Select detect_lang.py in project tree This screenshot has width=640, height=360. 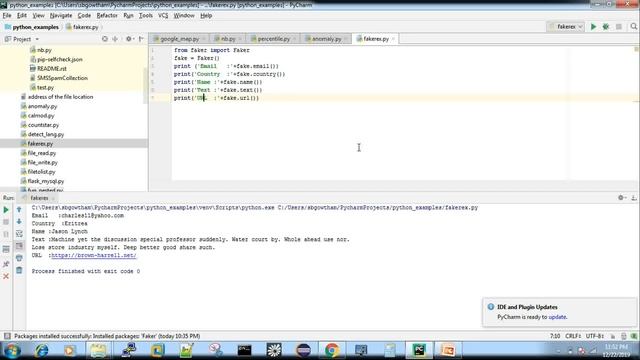(46, 134)
